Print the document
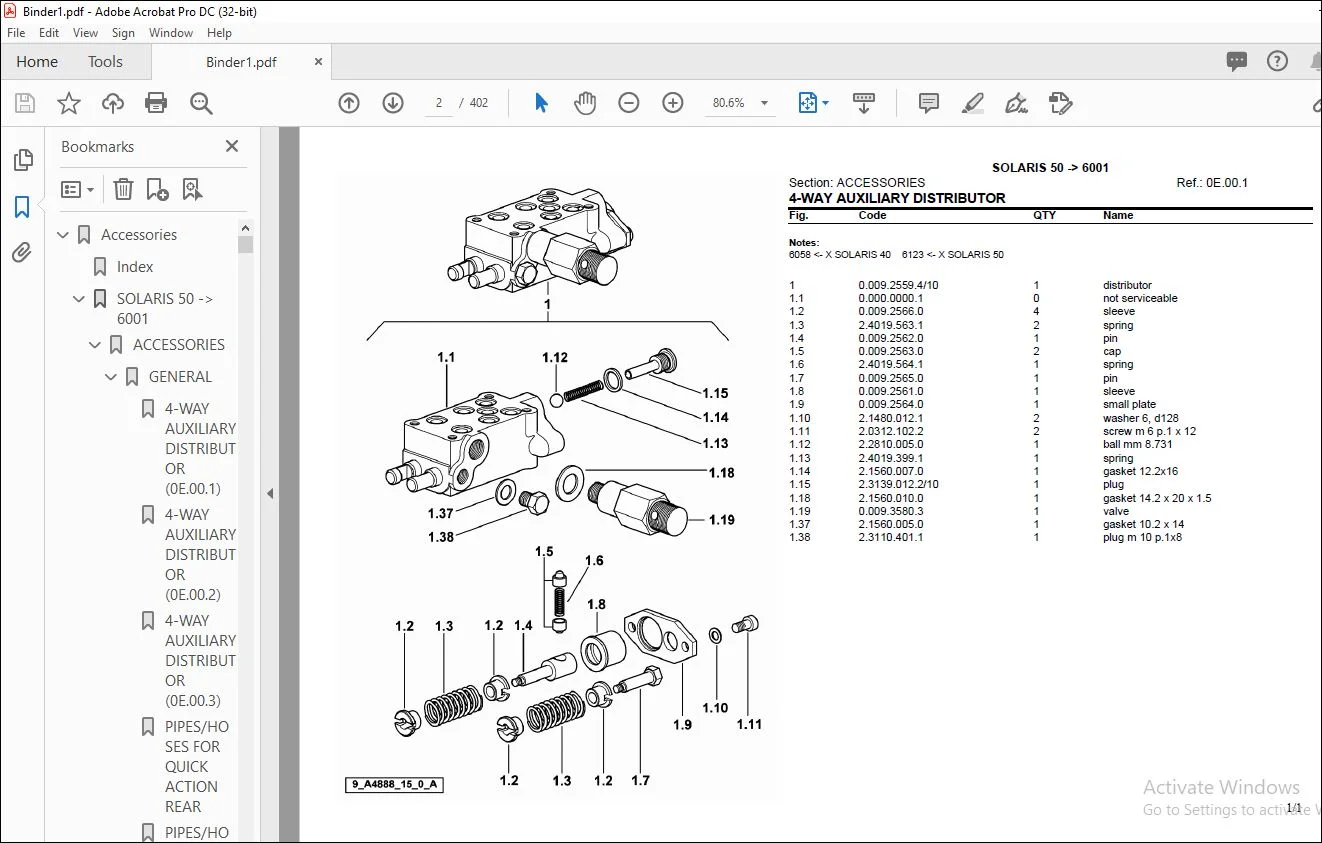Viewport: 1322px width, 843px height. pos(156,103)
